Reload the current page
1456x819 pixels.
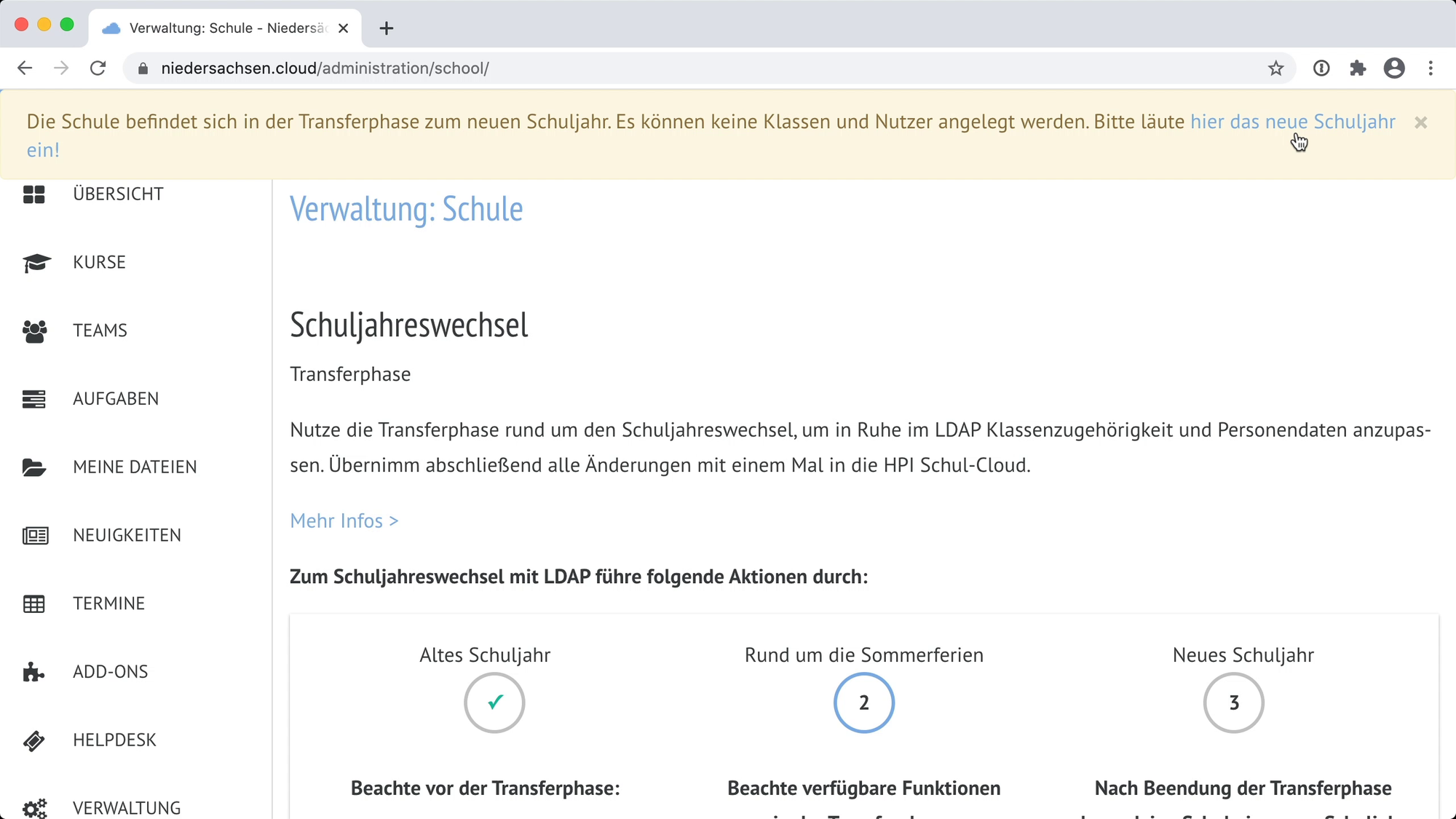tap(98, 68)
